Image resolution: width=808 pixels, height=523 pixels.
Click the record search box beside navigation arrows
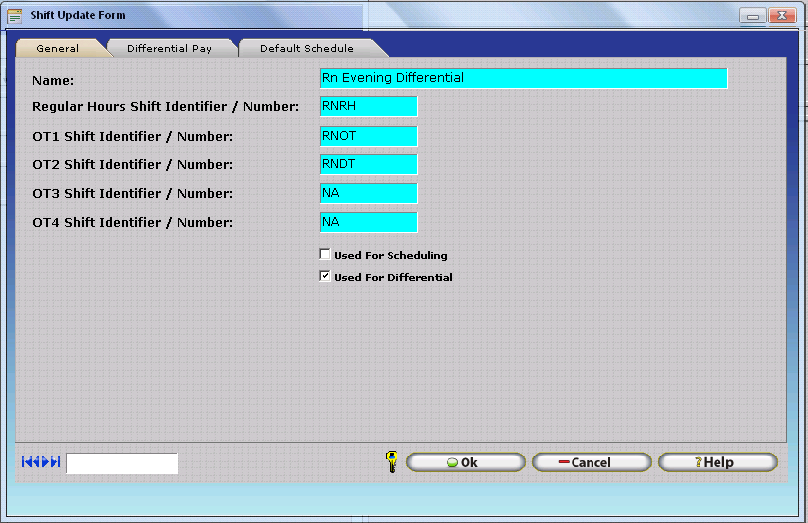click(x=122, y=463)
